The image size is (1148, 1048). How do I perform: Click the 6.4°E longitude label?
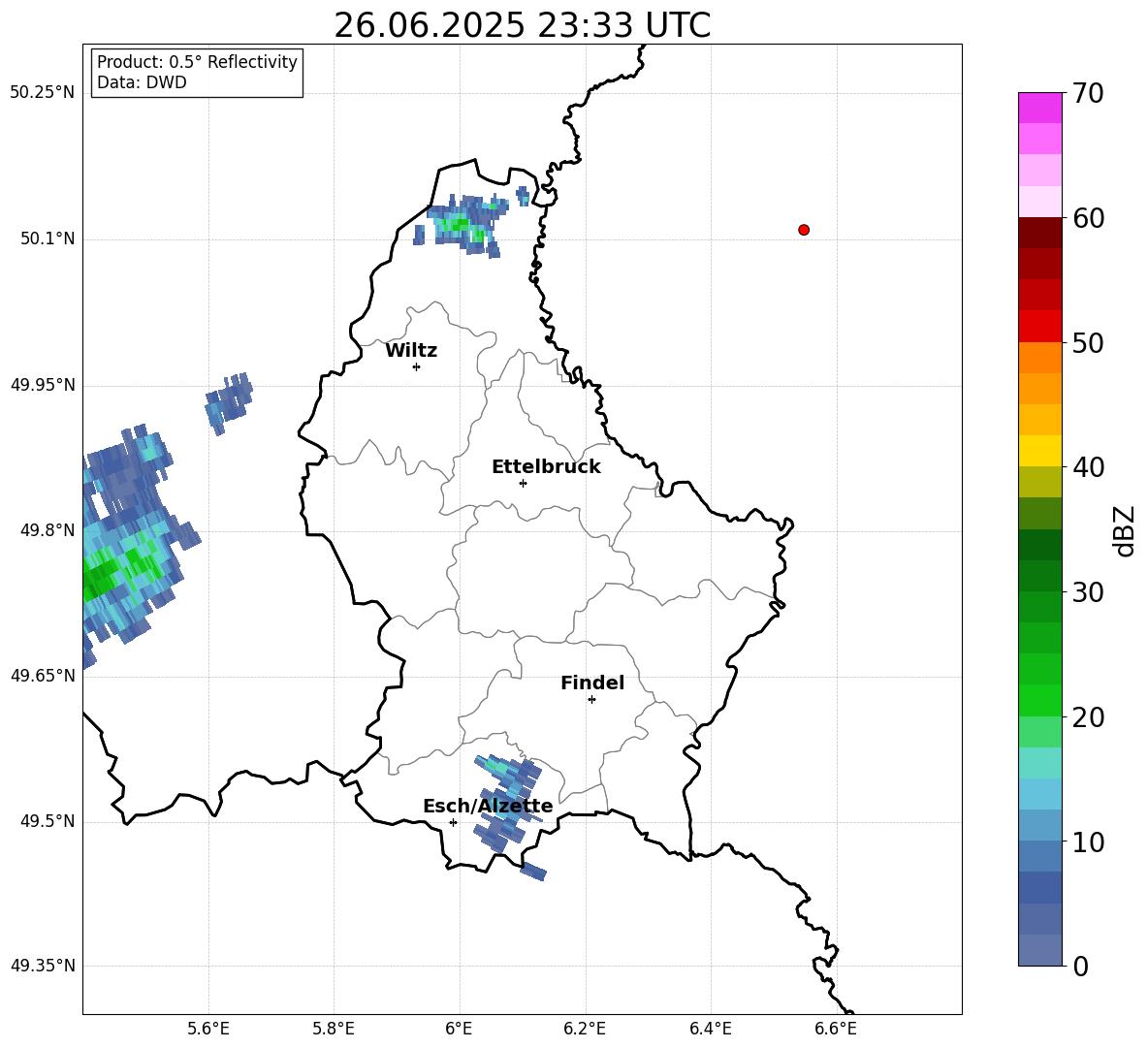tap(710, 1029)
